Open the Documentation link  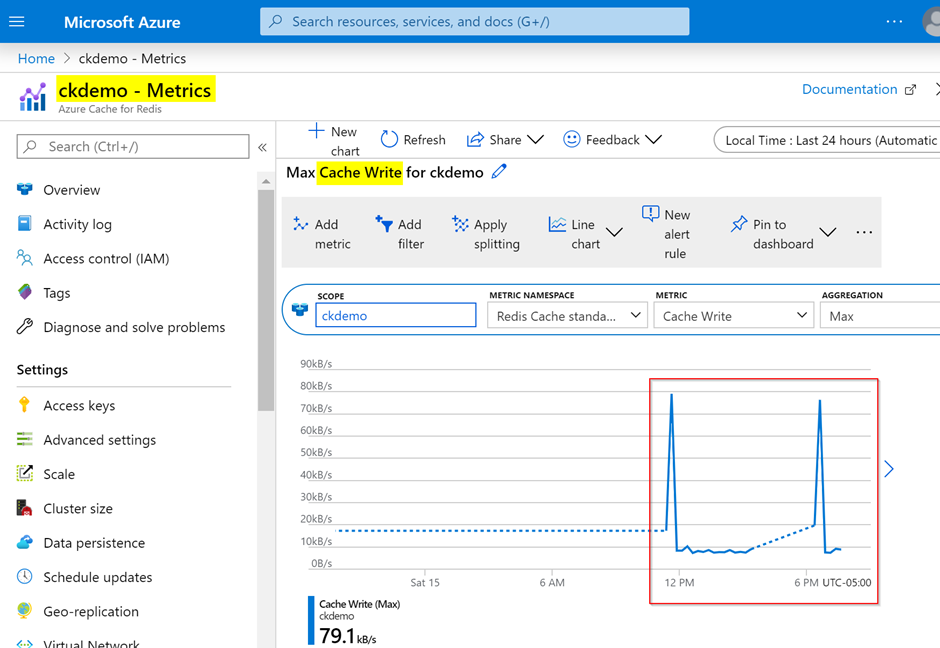coord(849,89)
